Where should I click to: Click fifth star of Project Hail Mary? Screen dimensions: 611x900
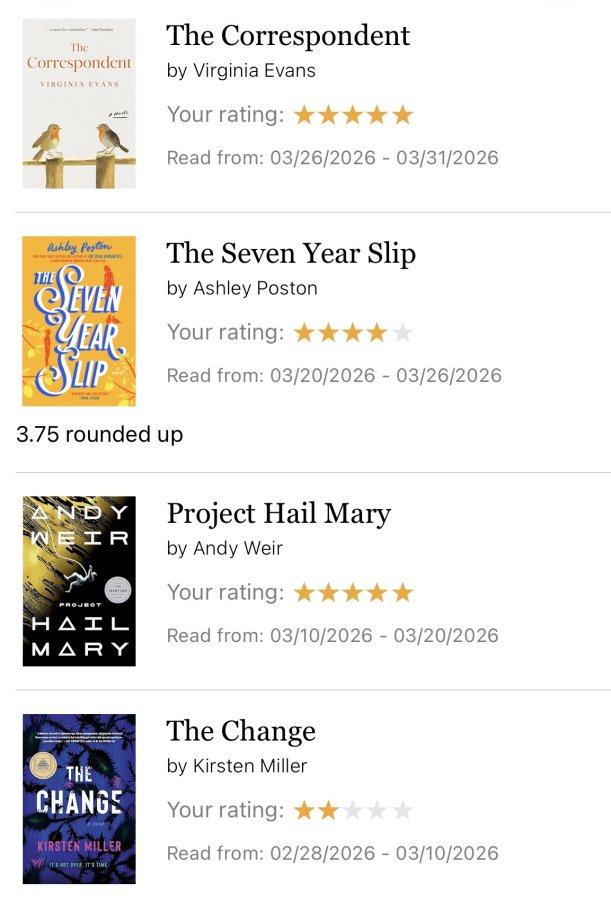[x=403, y=592]
